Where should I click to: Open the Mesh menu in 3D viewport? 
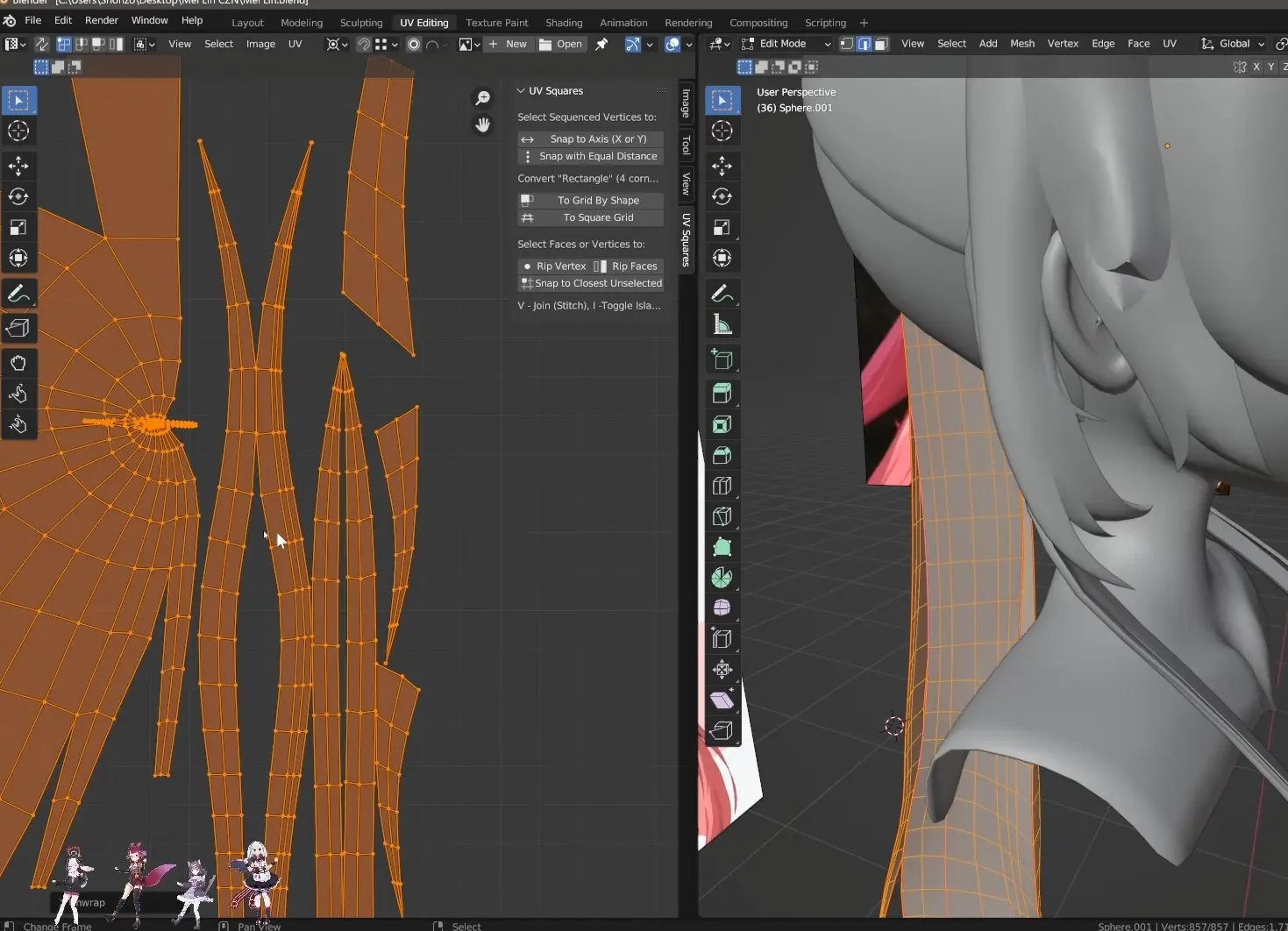tap(1021, 44)
